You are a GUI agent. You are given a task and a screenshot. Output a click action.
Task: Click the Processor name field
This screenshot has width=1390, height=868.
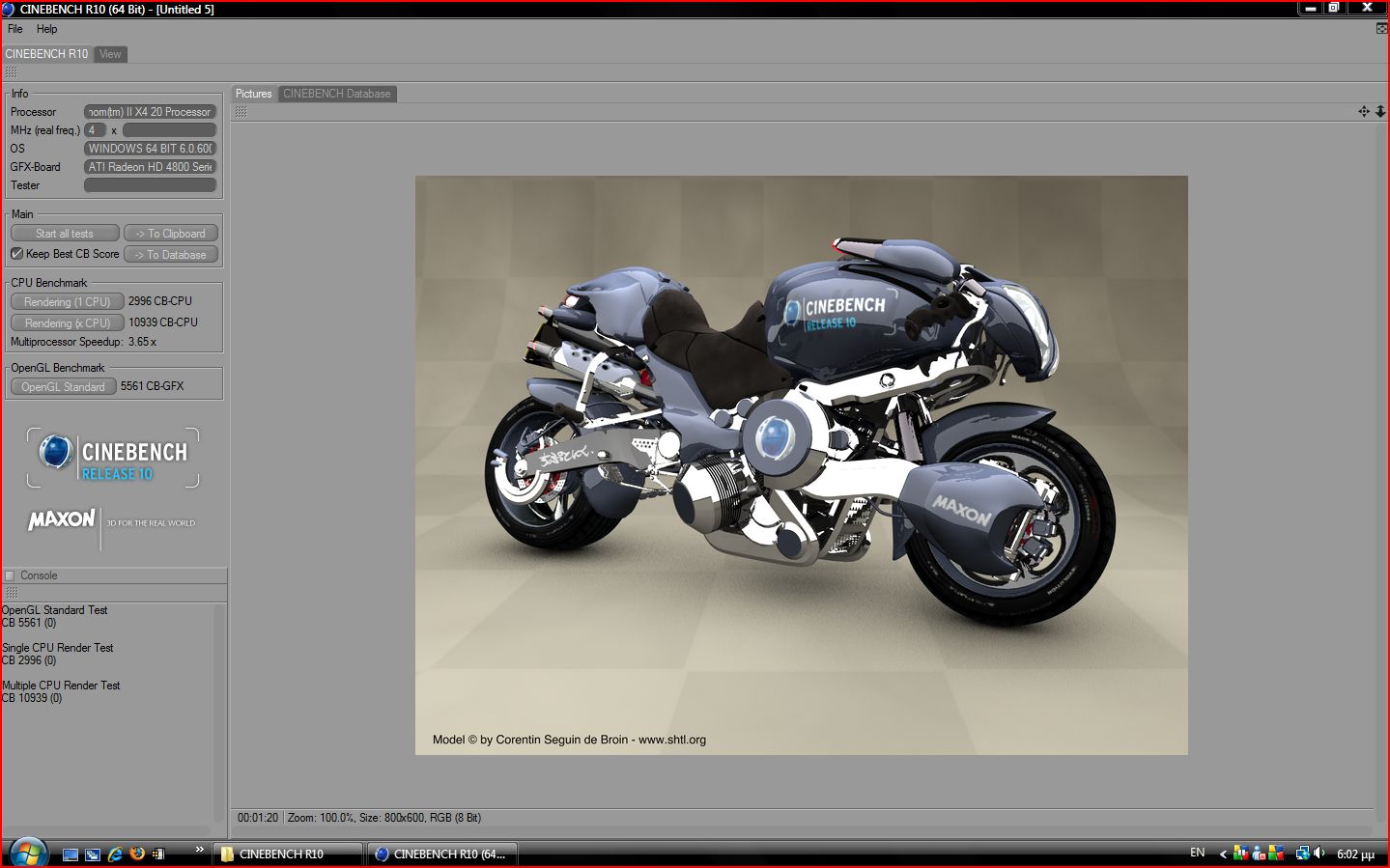click(x=150, y=112)
